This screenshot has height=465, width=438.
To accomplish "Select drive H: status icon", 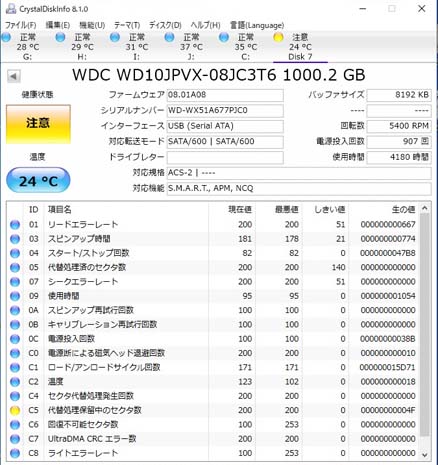I will (x=60, y=37).
